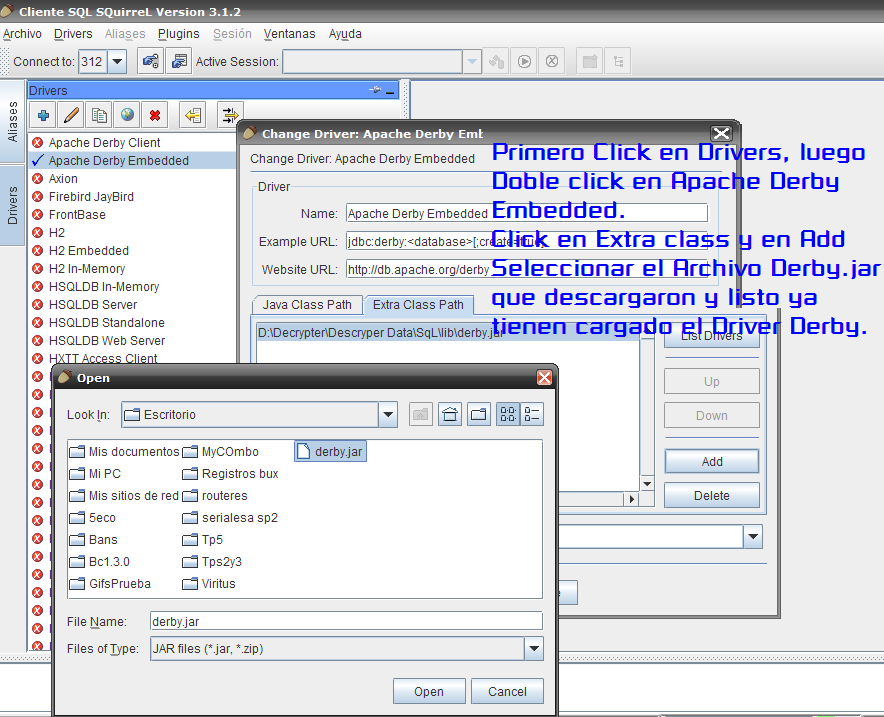Close the Open file dialog
Viewport: 884px width, 717px height.
tap(544, 378)
